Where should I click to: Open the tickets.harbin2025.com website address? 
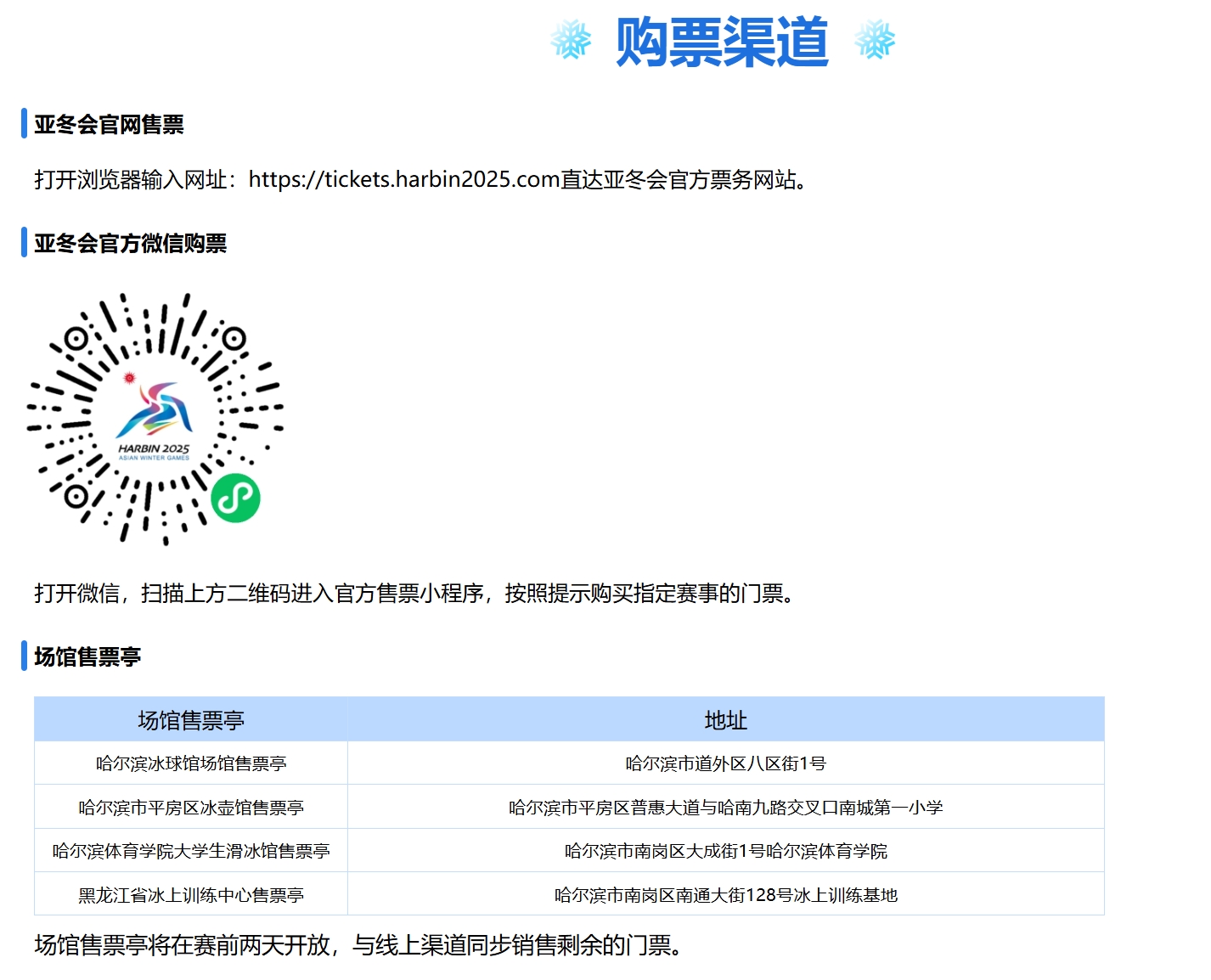click(x=403, y=179)
